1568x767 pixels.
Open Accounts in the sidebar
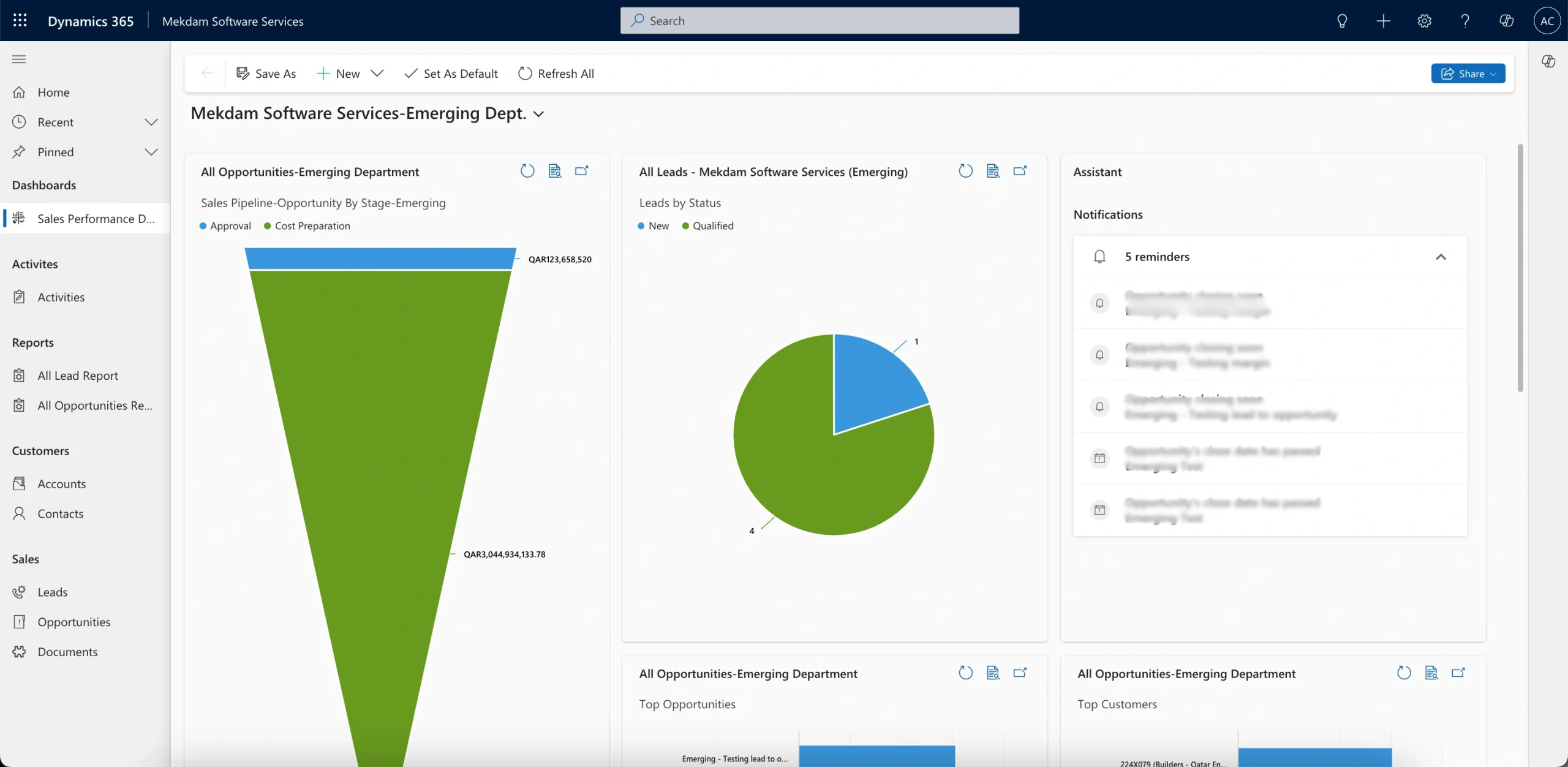click(x=85, y=484)
